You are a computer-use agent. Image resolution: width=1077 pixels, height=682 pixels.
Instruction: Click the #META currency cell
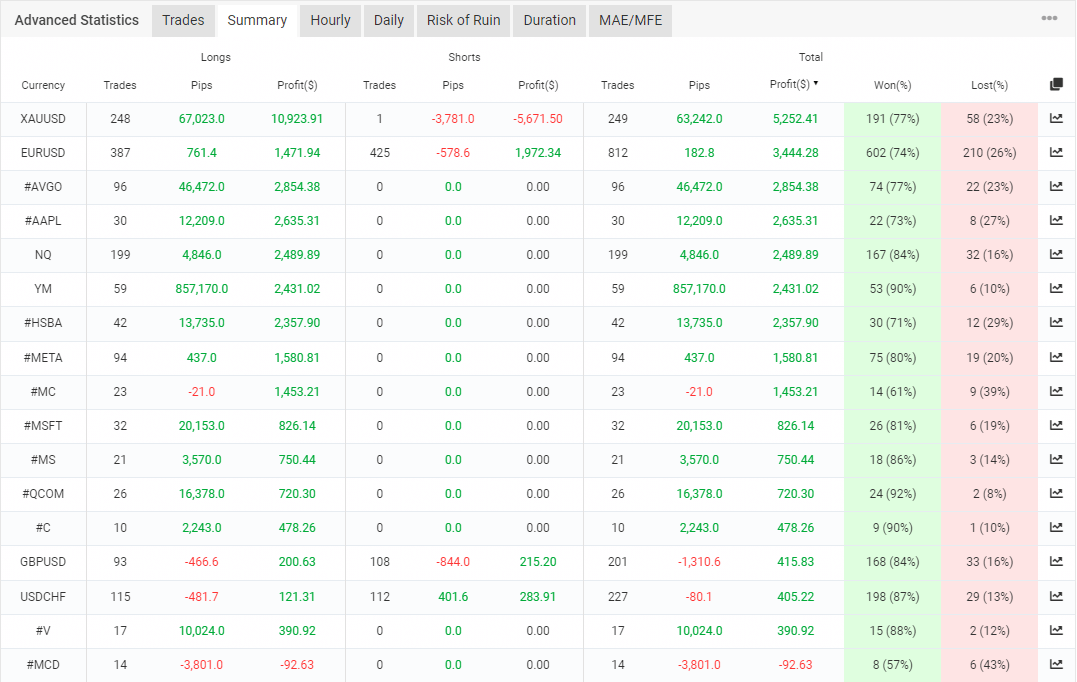[43, 358]
